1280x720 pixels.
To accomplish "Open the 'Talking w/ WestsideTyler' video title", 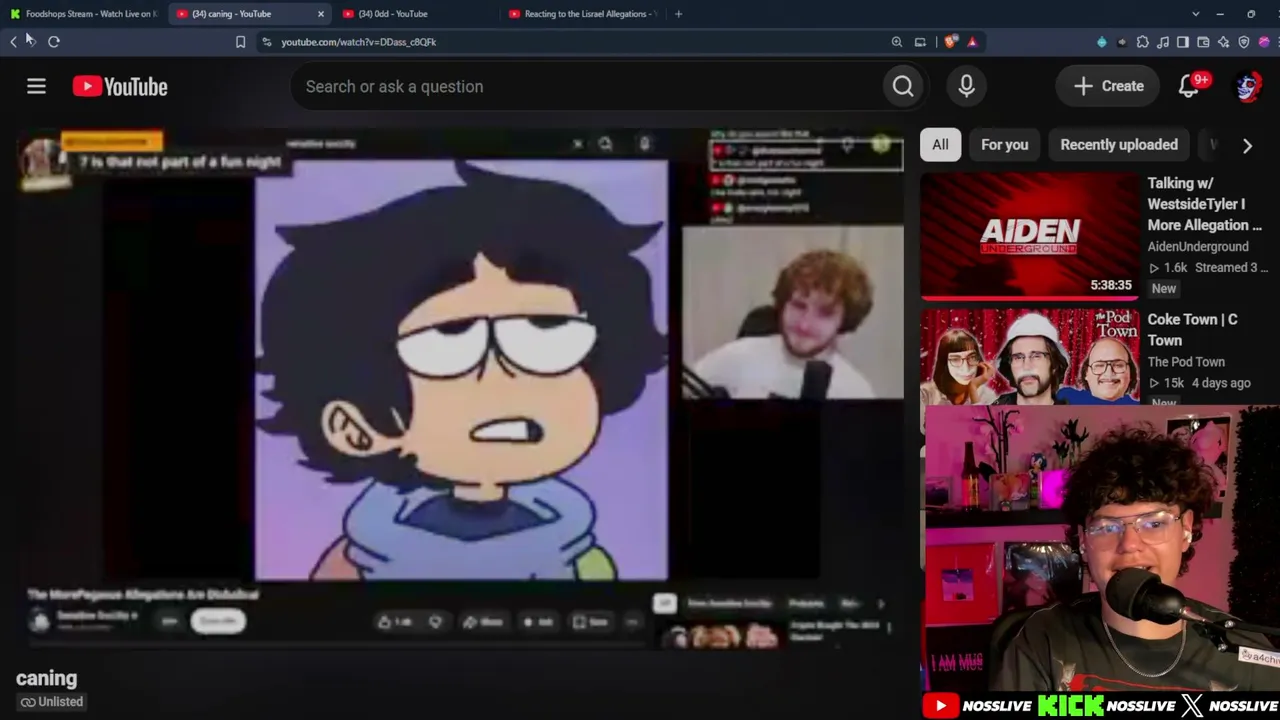I will pos(1204,204).
